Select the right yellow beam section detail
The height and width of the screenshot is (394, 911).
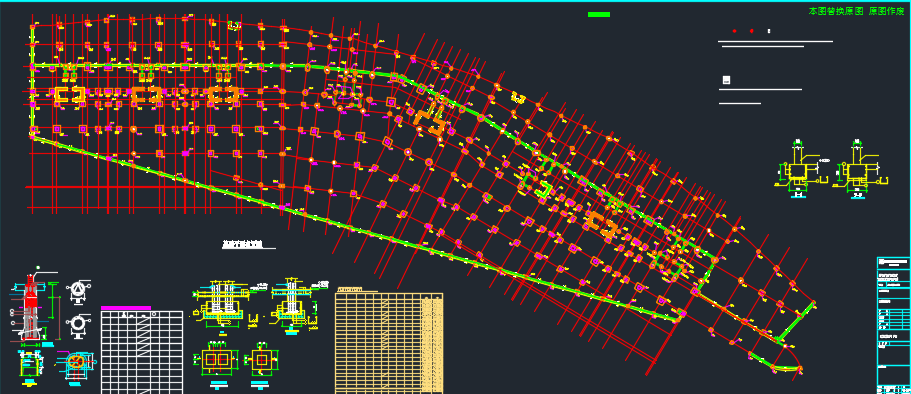click(859, 169)
